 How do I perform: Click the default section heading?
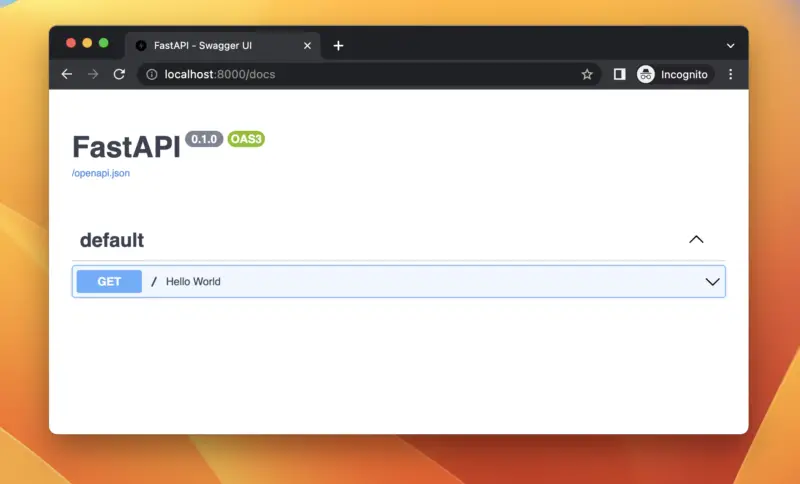click(x=112, y=240)
